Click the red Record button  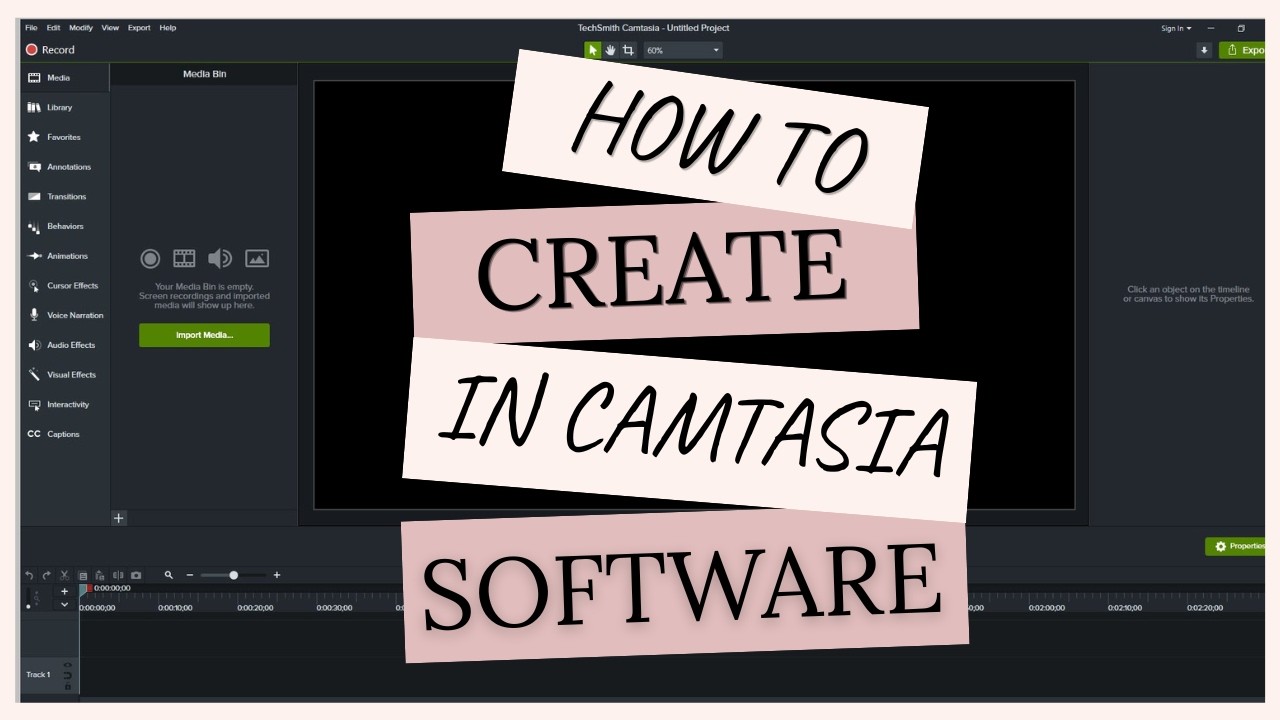(x=50, y=50)
